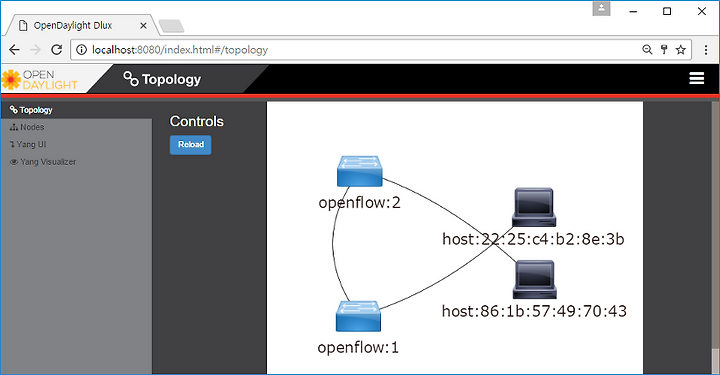Go forward in the browser
Screen dimensions: 720x375
pyautogui.click(x=35, y=50)
